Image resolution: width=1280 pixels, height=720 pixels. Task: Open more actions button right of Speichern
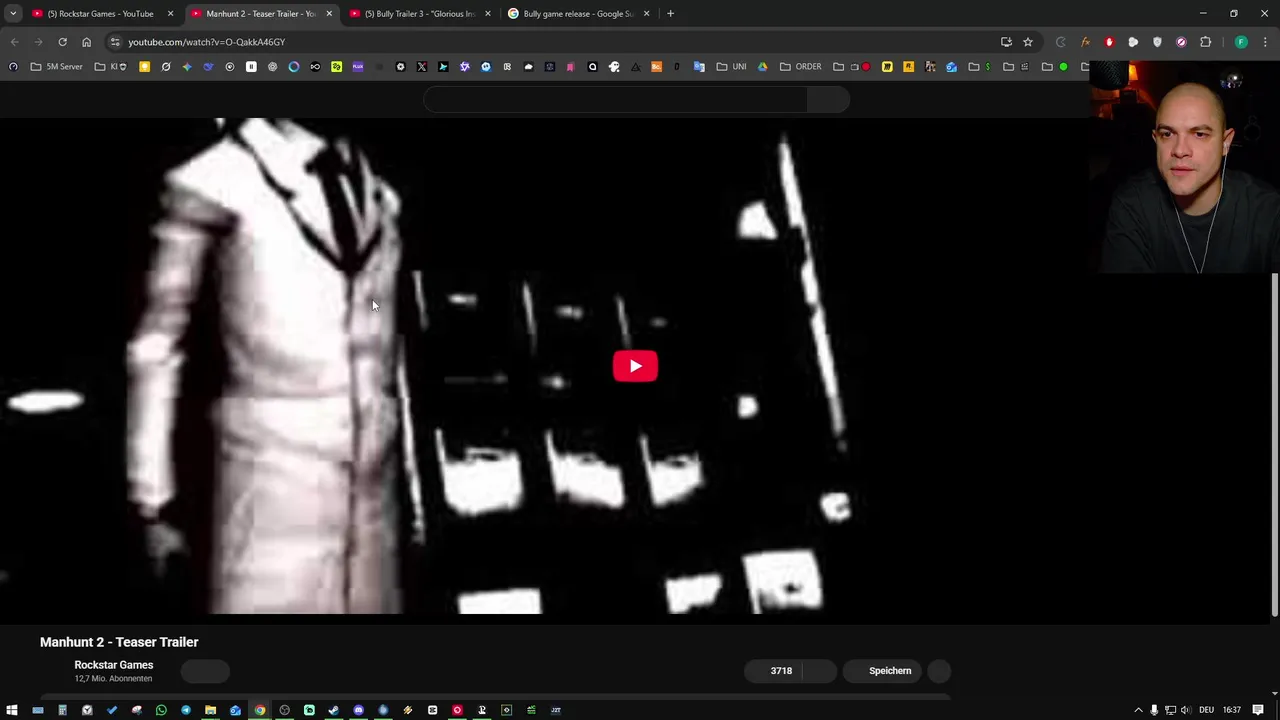(x=939, y=671)
